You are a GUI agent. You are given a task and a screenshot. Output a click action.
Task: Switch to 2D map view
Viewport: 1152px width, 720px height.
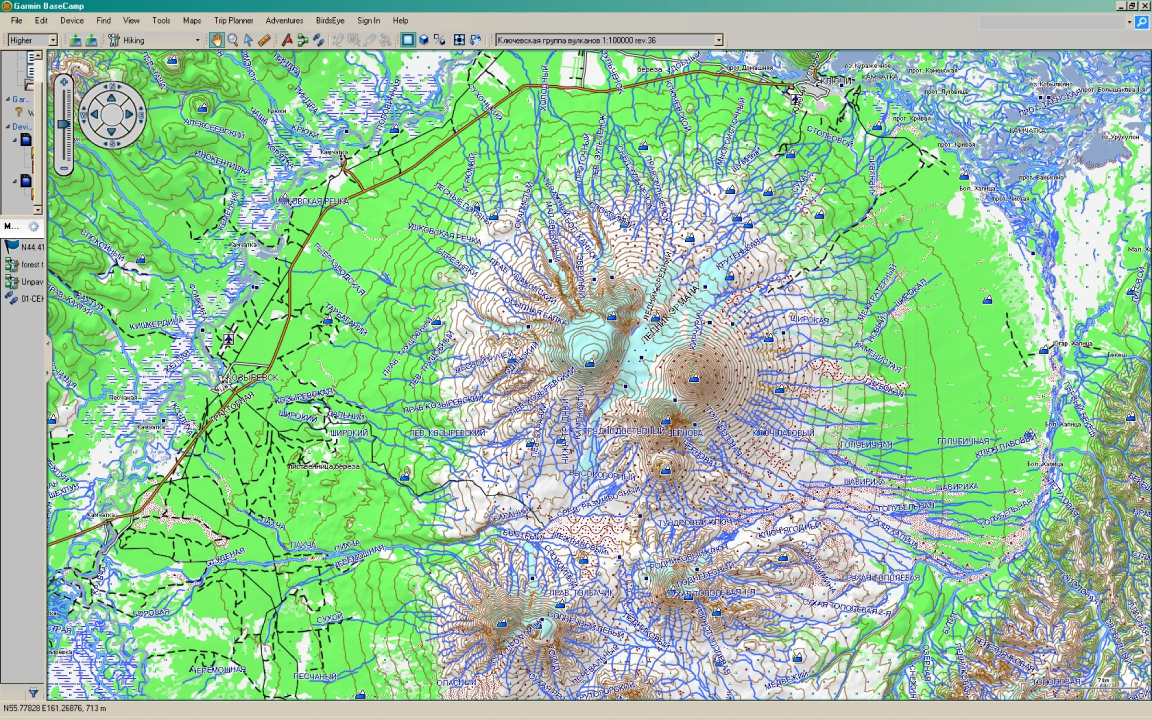click(x=408, y=40)
